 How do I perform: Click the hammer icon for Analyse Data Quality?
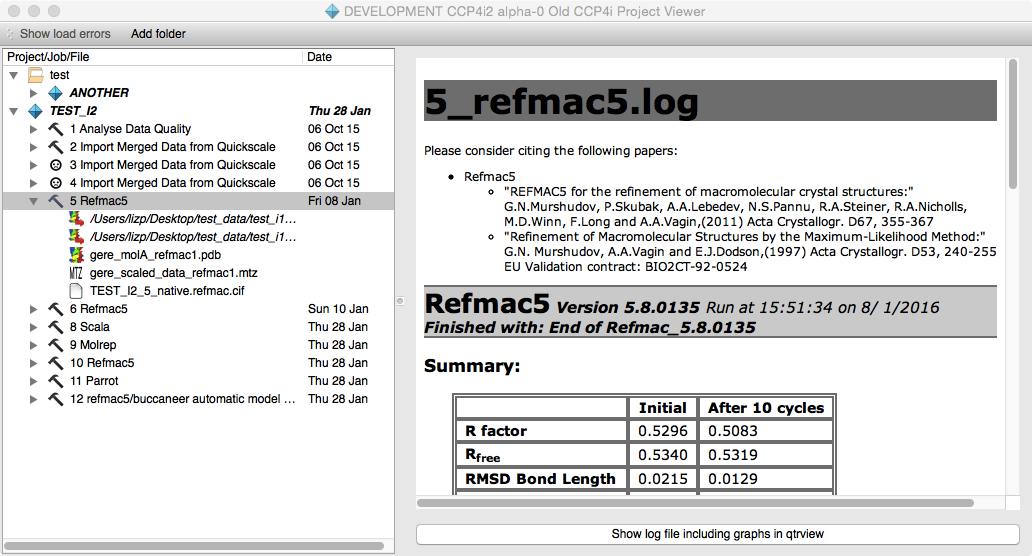[56, 129]
